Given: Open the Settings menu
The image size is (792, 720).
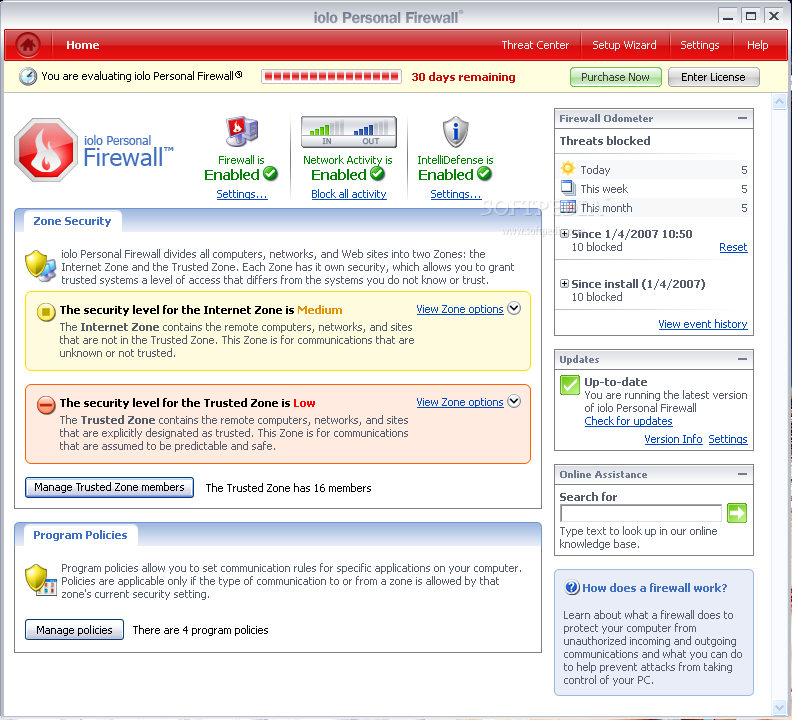Looking at the screenshot, I should [x=700, y=45].
